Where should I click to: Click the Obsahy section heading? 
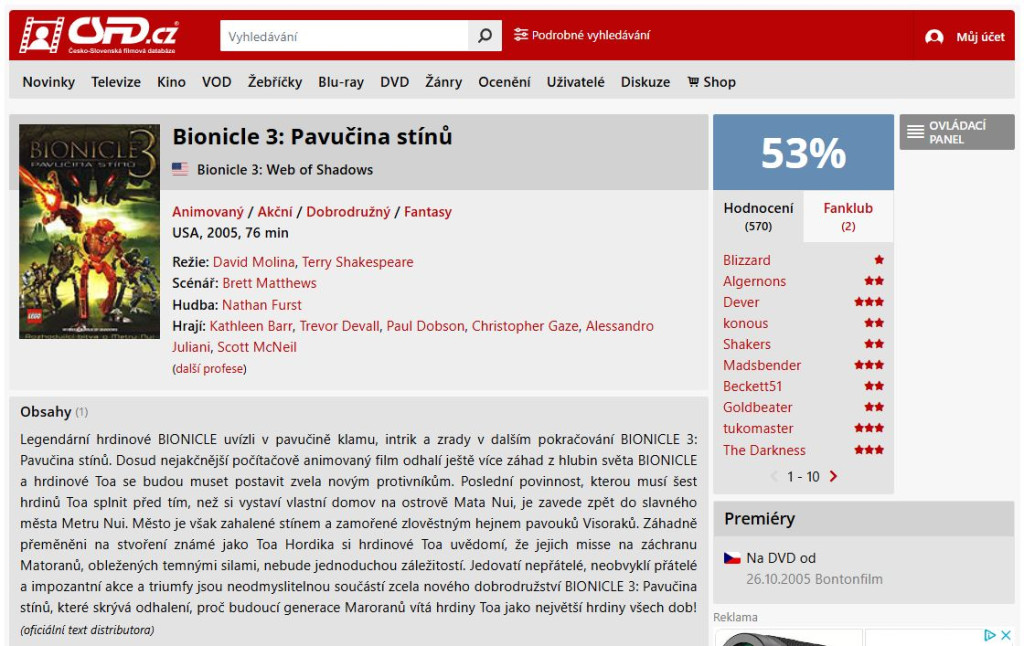click(46, 412)
